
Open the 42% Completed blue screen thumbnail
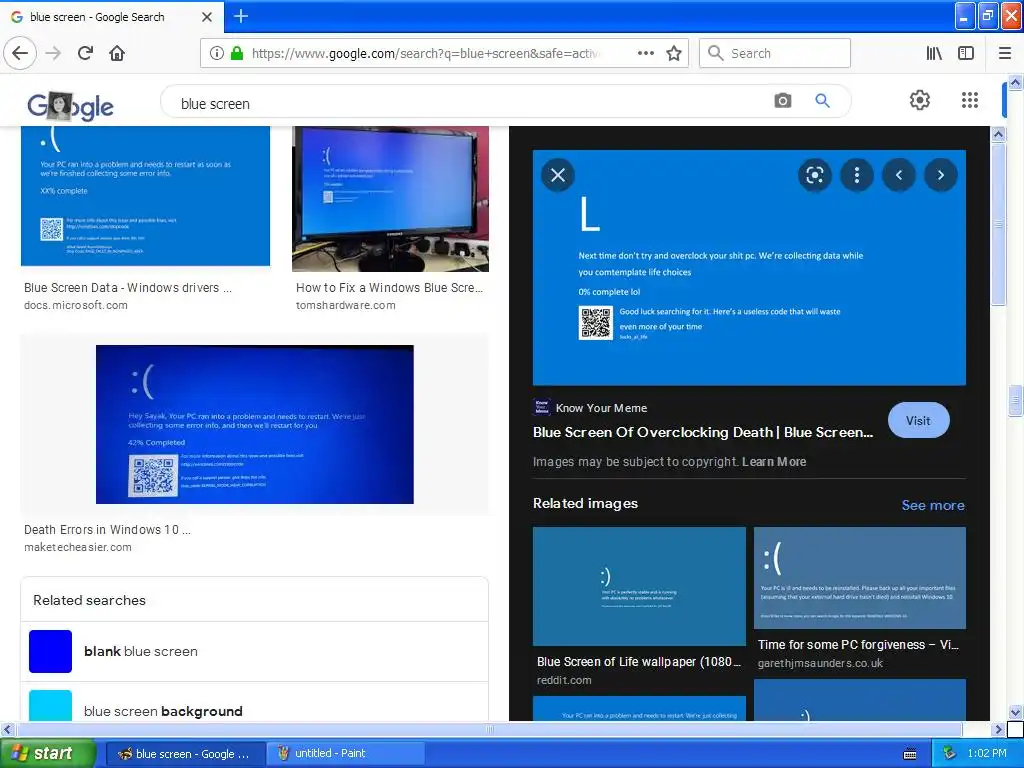click(x=255, y=424)
